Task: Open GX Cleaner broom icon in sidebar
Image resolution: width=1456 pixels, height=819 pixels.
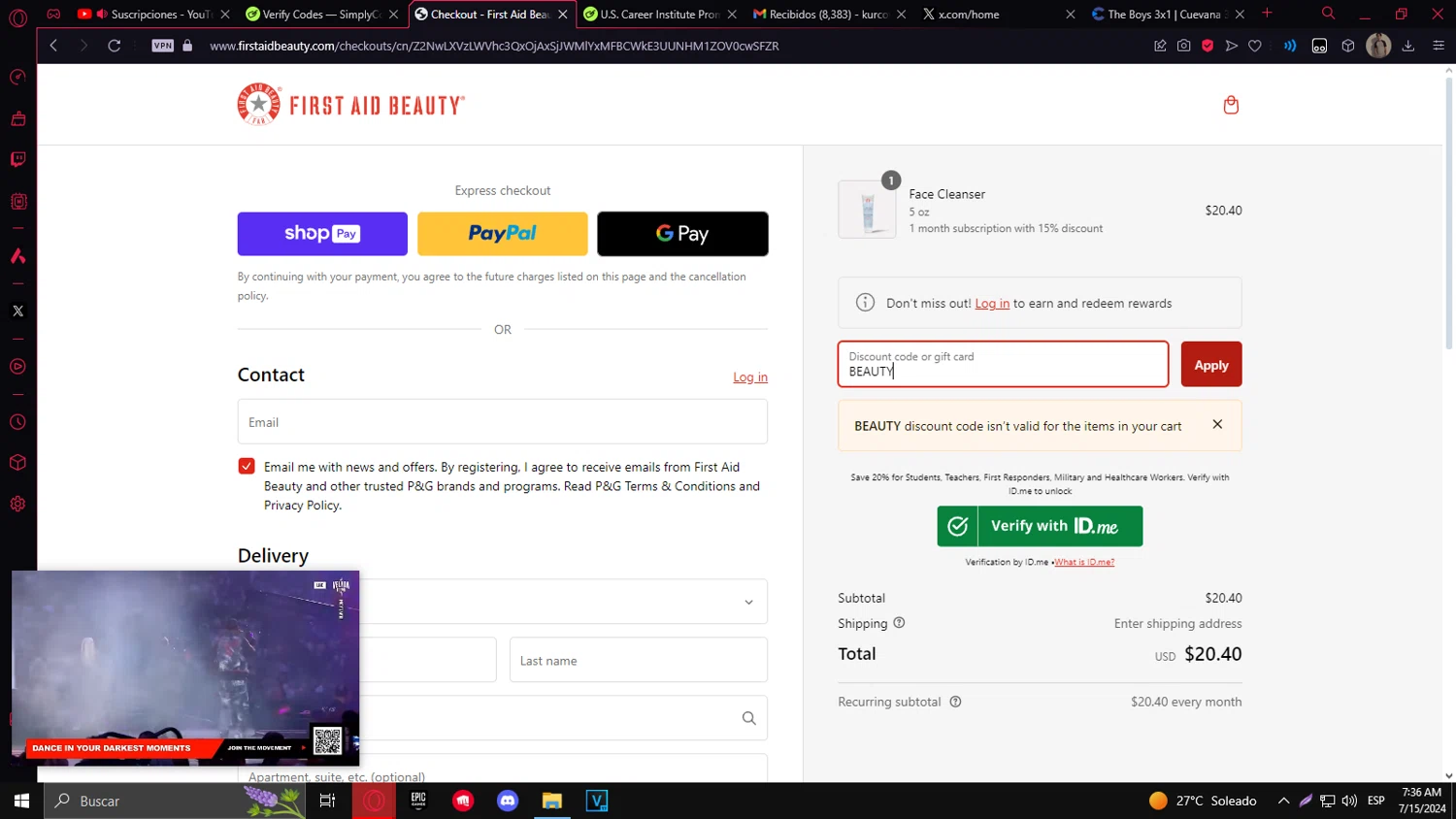Action: 17,119
